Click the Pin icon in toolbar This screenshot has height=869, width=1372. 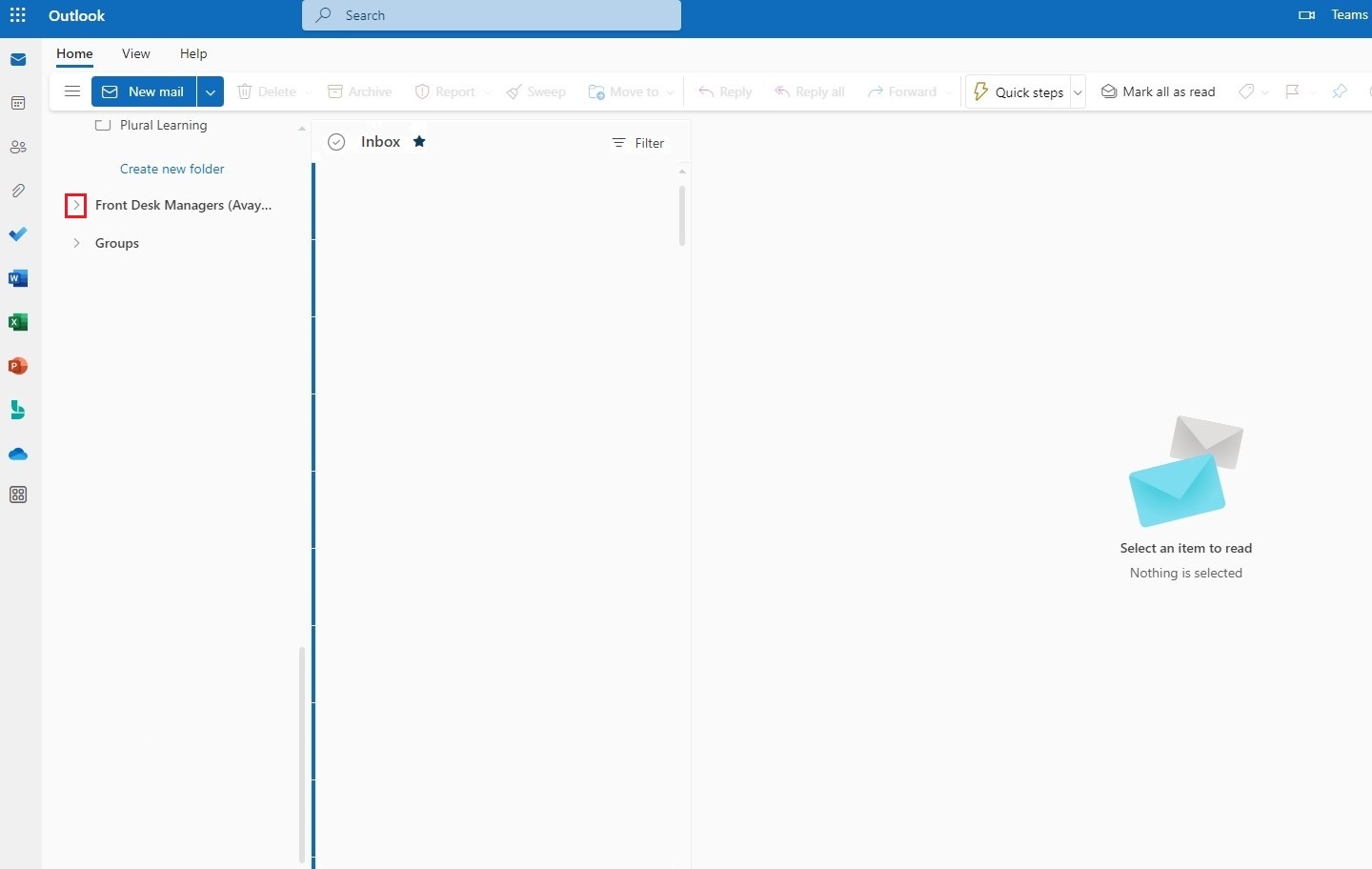pos(1340,91)
